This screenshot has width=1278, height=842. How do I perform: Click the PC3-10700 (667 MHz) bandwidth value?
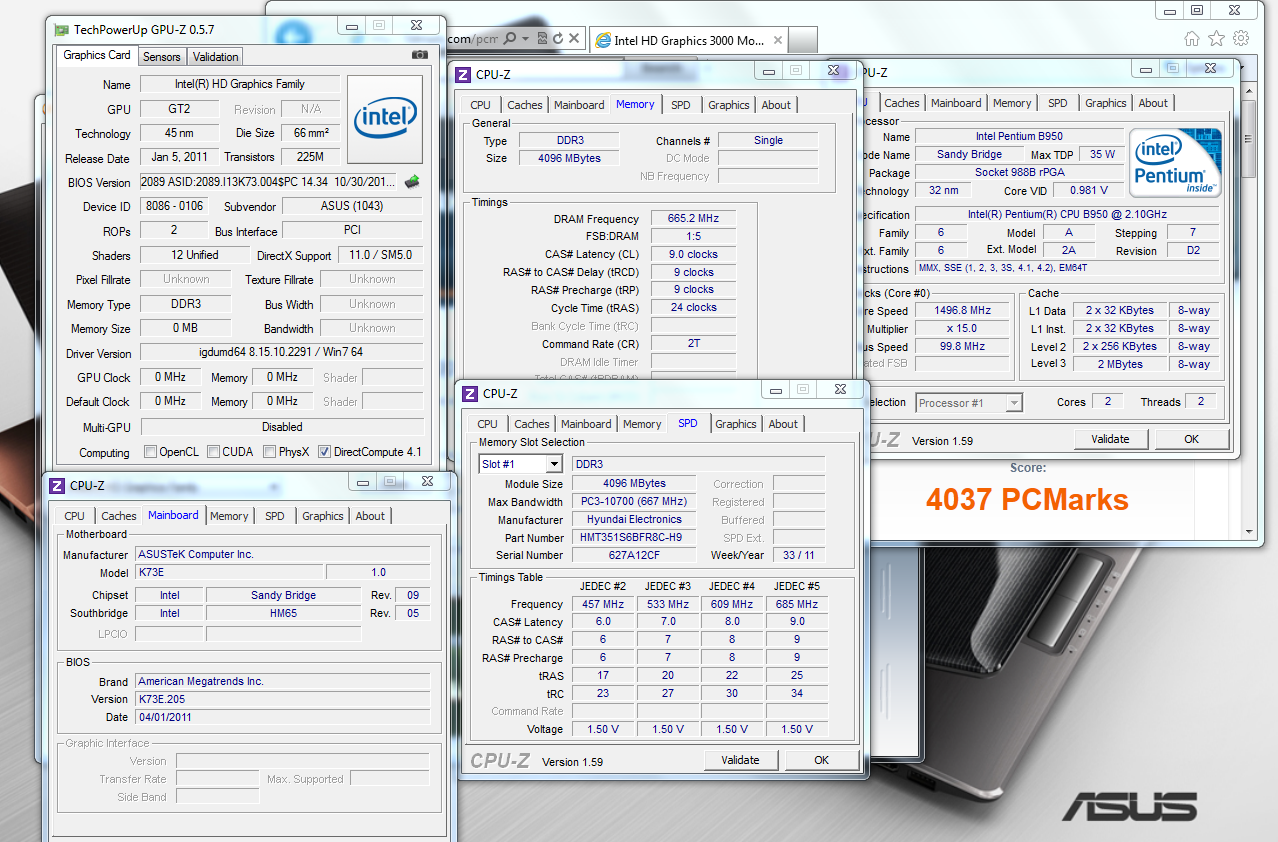click(x=634, y=502)
